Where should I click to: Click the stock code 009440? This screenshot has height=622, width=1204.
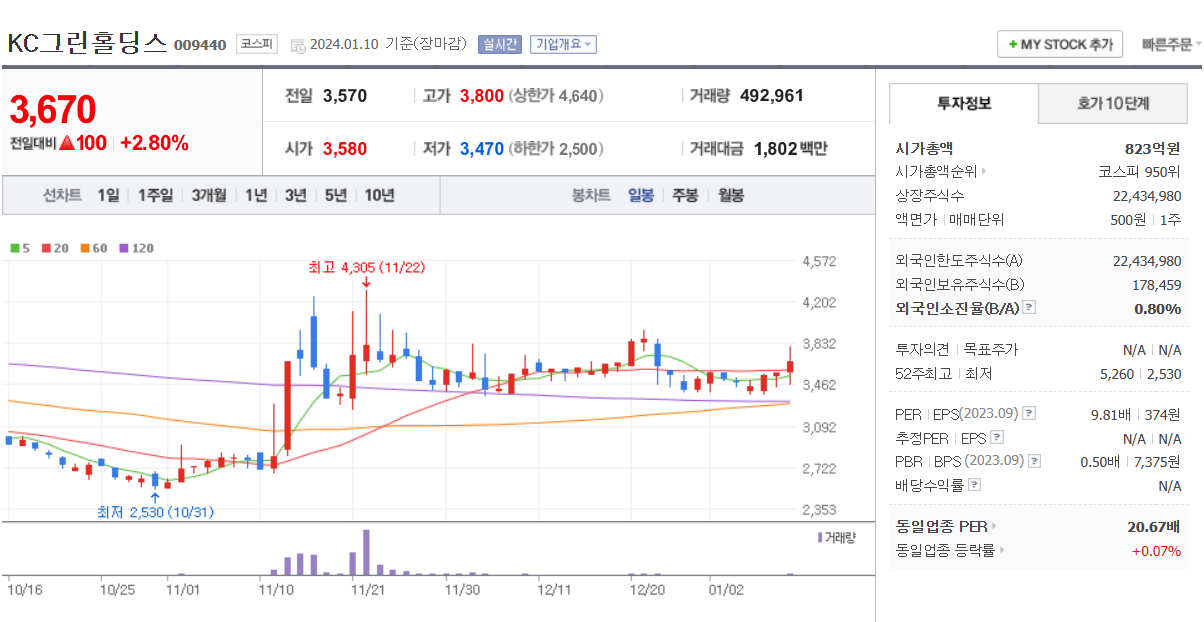coord(200,45)
